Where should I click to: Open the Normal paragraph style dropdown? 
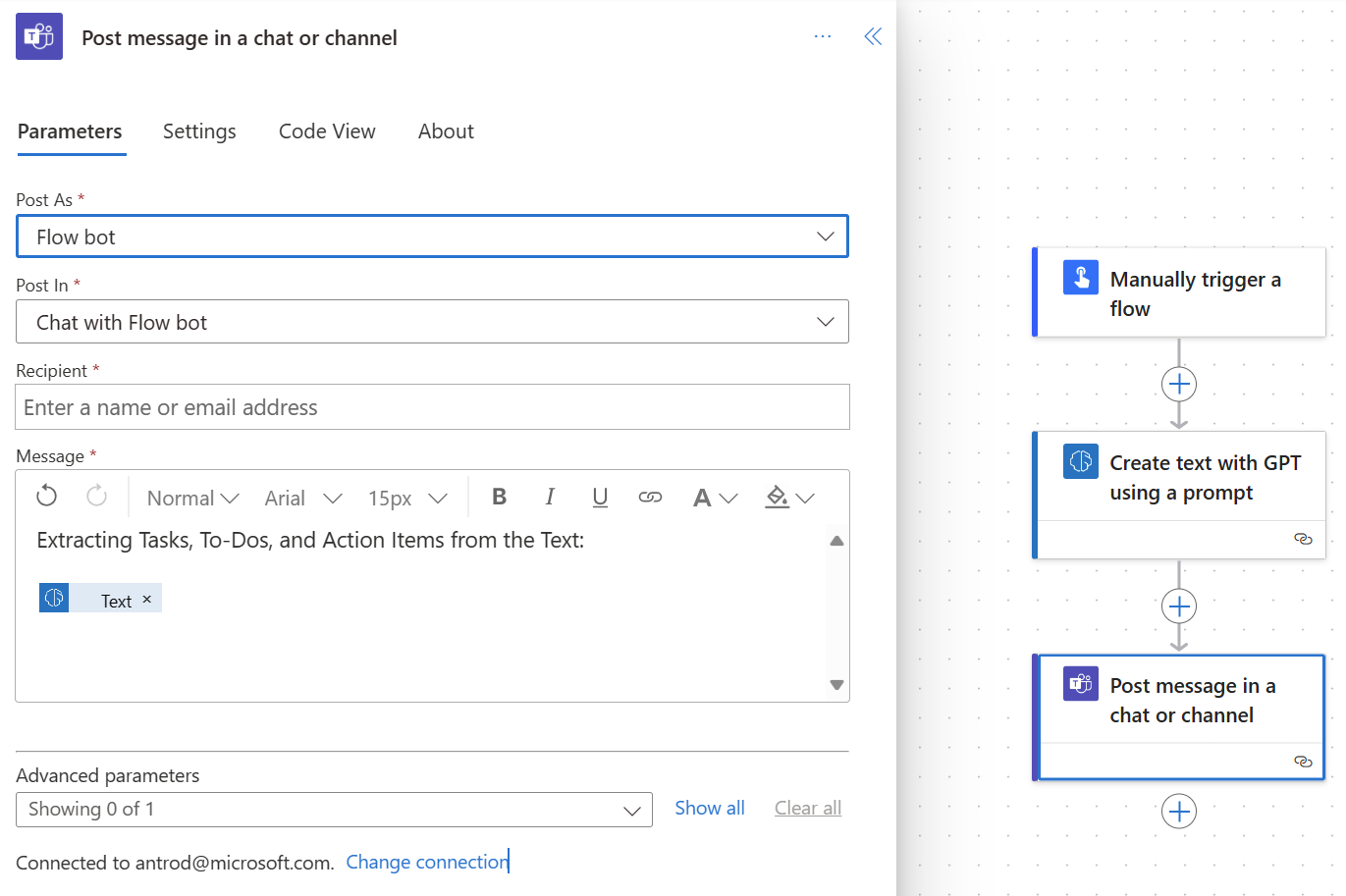click(x=193, y=498)
